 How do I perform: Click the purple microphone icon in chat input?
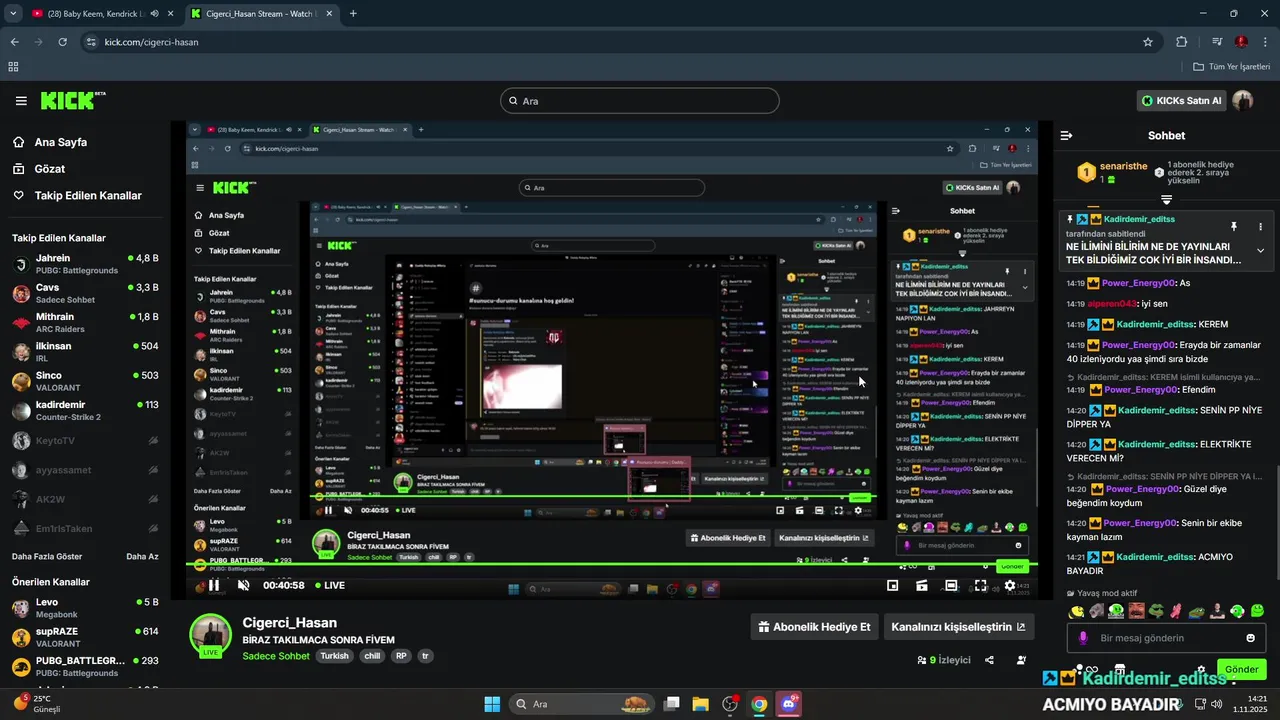1082,638
